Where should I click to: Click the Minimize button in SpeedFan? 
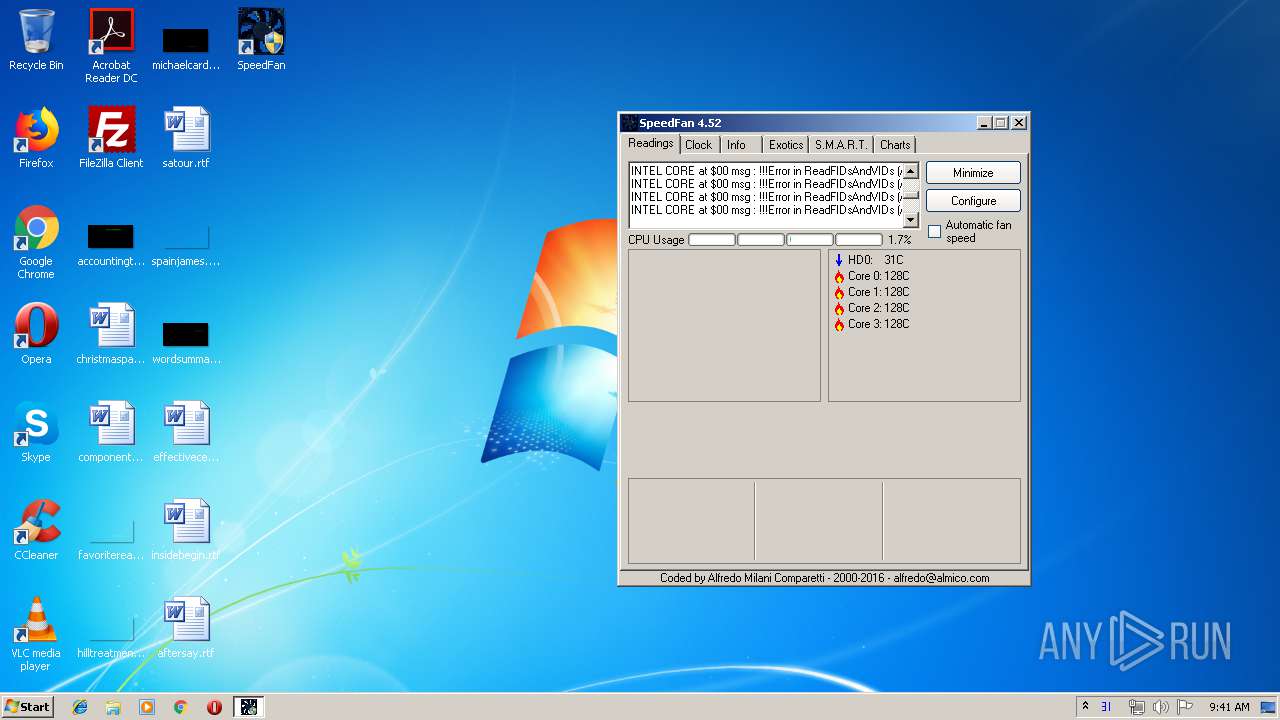(973, 173)
